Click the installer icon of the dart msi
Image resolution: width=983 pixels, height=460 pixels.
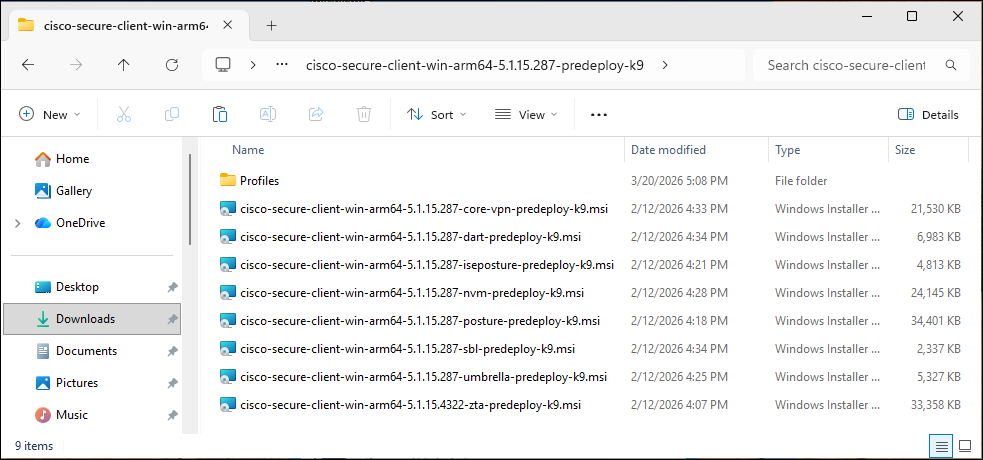(x=228, y=237)
